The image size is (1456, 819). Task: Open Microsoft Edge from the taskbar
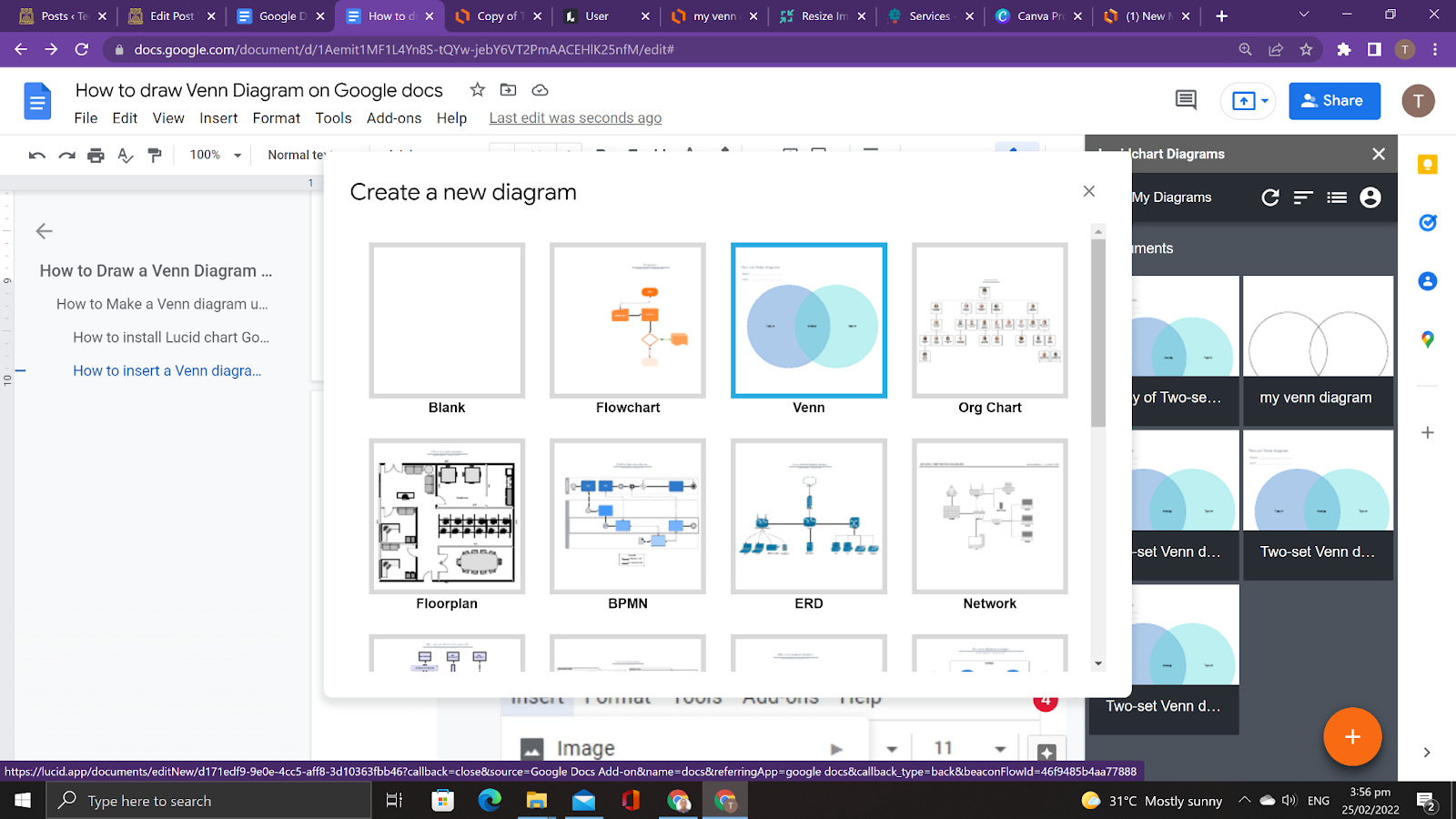pos(490,801)
